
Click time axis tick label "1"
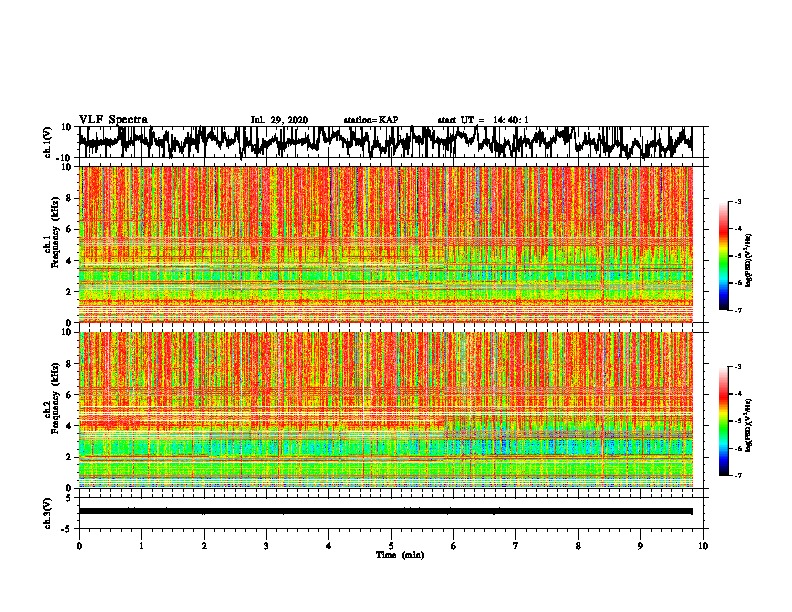(x=141, y=546)
